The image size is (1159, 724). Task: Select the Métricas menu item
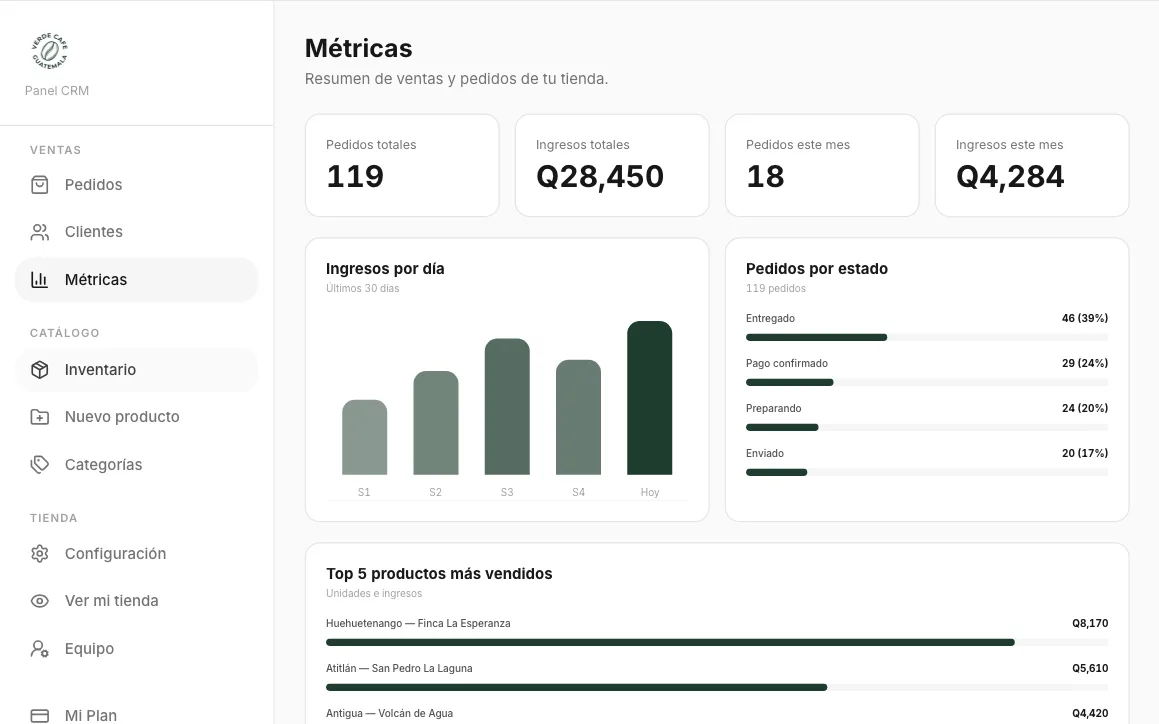(137, 280)
